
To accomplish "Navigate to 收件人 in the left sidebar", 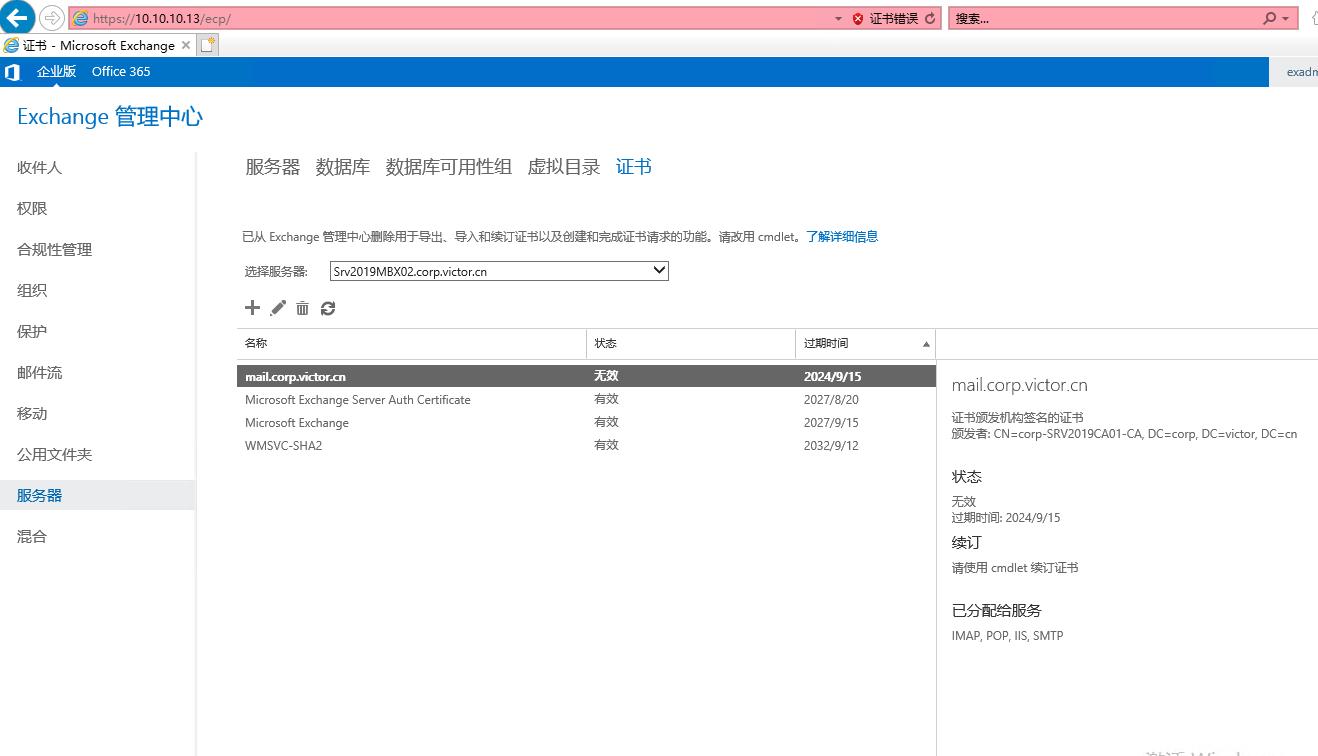I will (39, 167).
